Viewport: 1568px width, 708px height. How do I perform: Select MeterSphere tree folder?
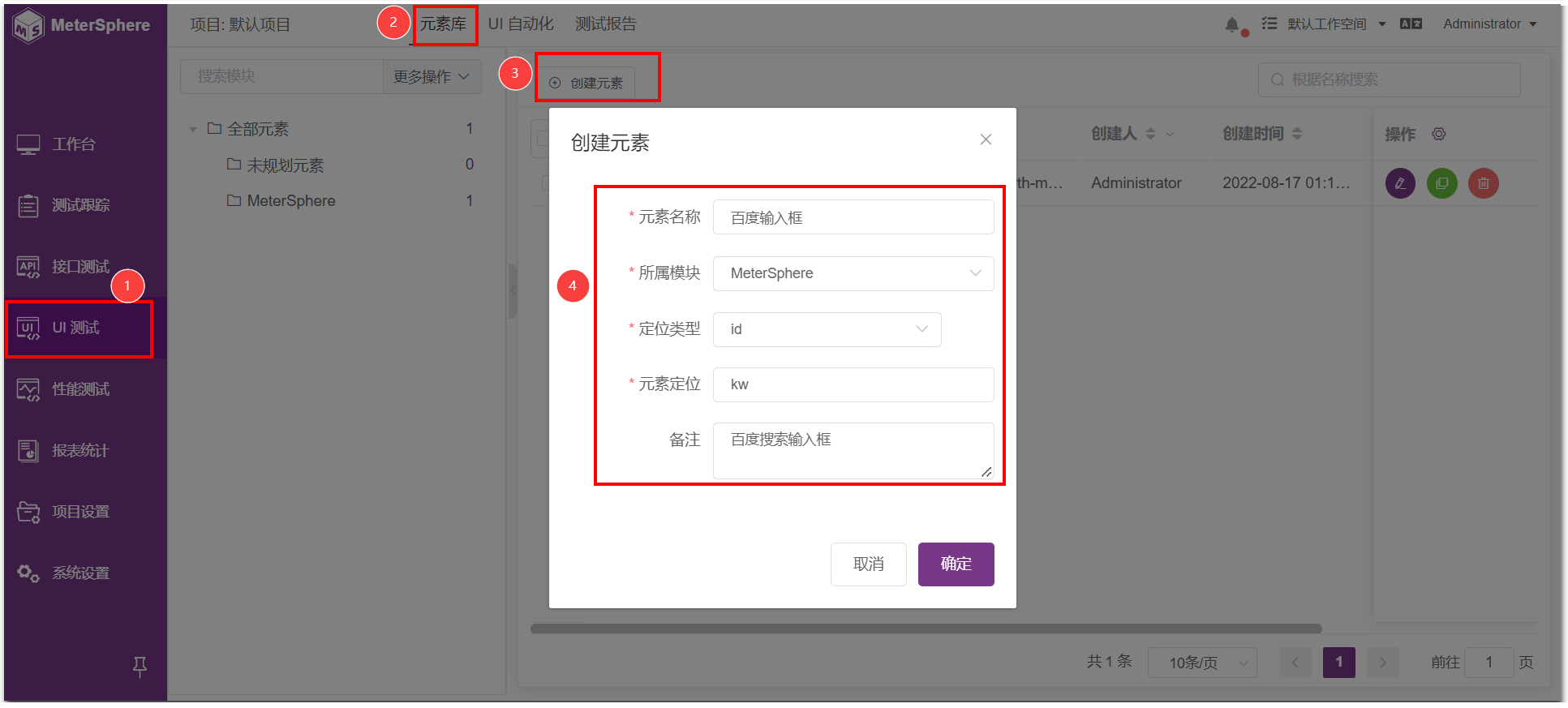tap(281, 200)
